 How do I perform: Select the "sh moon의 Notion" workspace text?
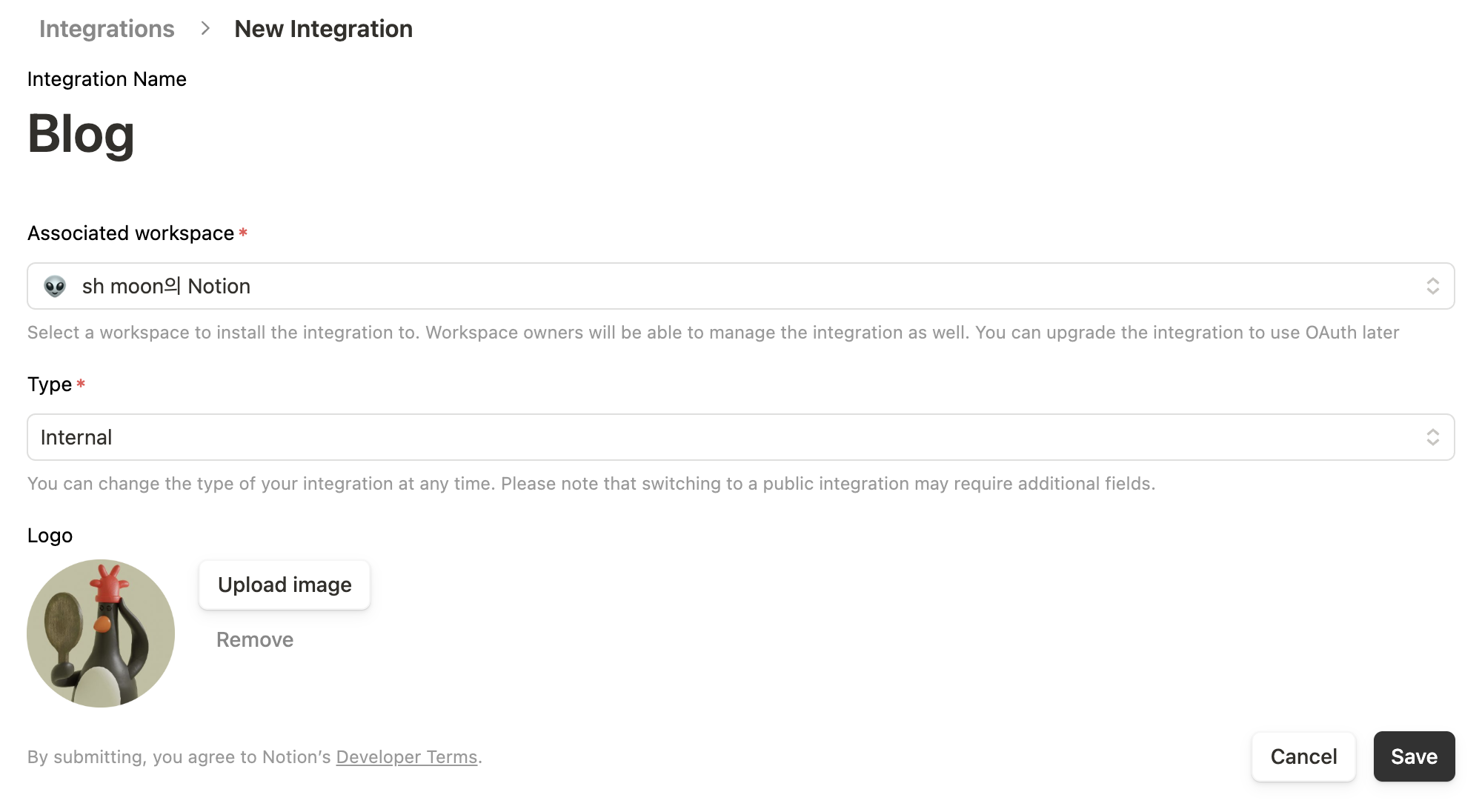click(x=166, y=286)
